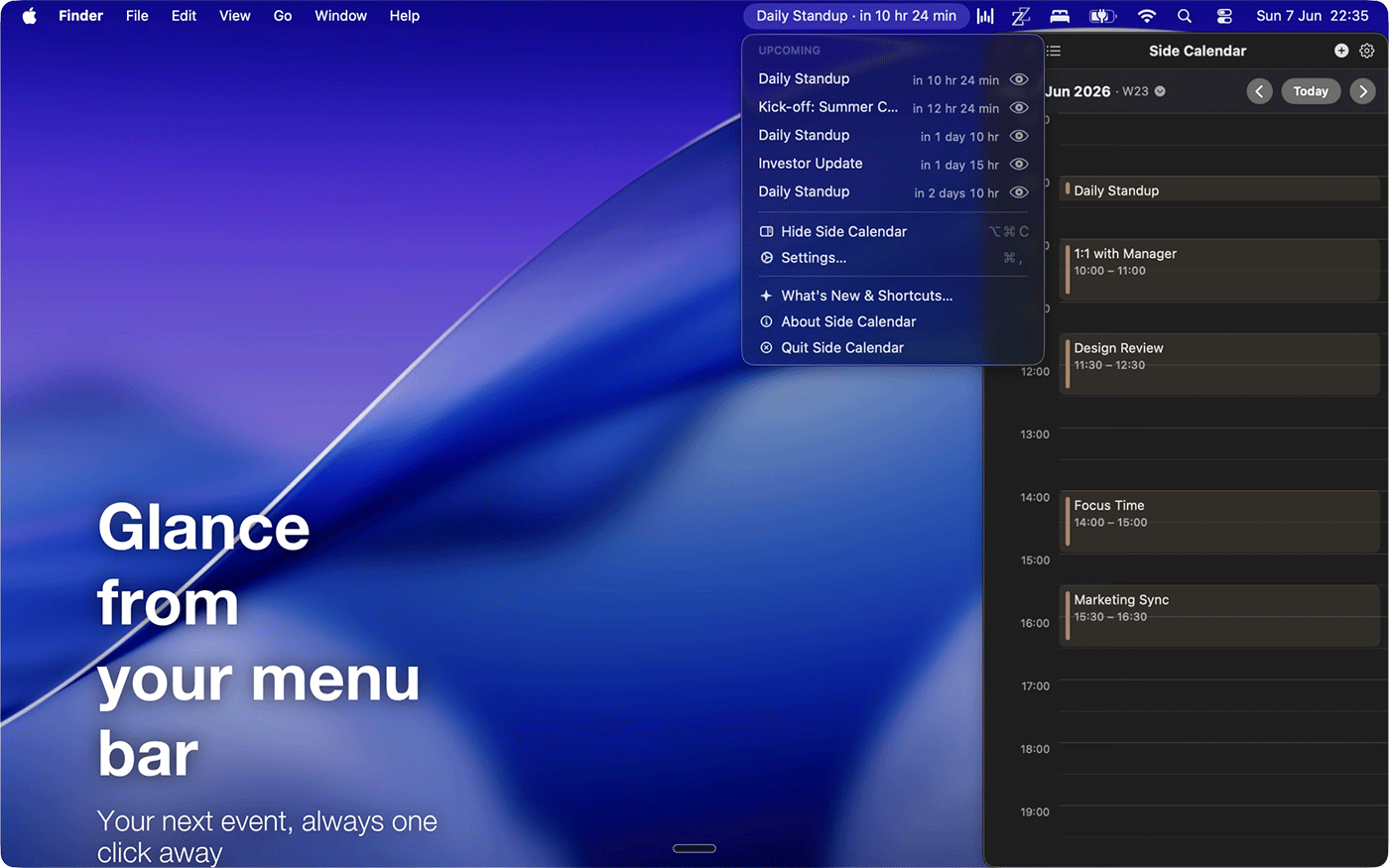This screenshot has height=868, width=1389.
Task: Toggle eye icon for Investor Update
Action: point(1019,164)
